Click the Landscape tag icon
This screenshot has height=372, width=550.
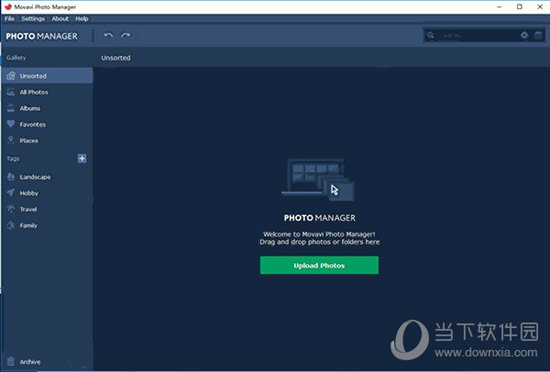[x=11, y=177]
